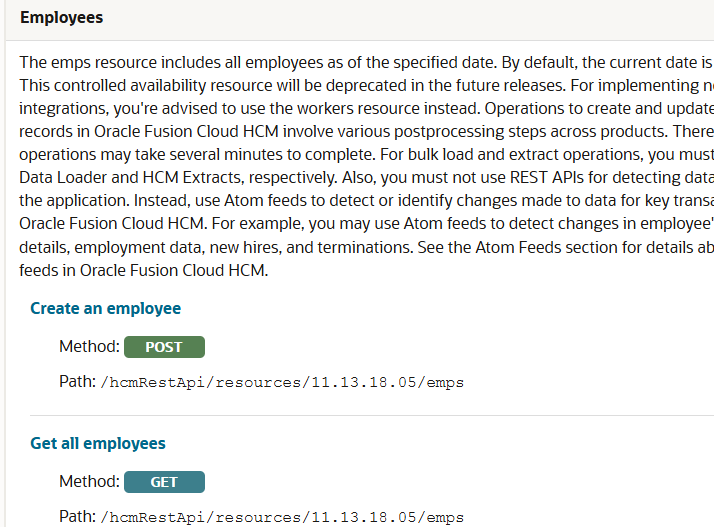Click the green POST method badge

(x=164, y=347)
